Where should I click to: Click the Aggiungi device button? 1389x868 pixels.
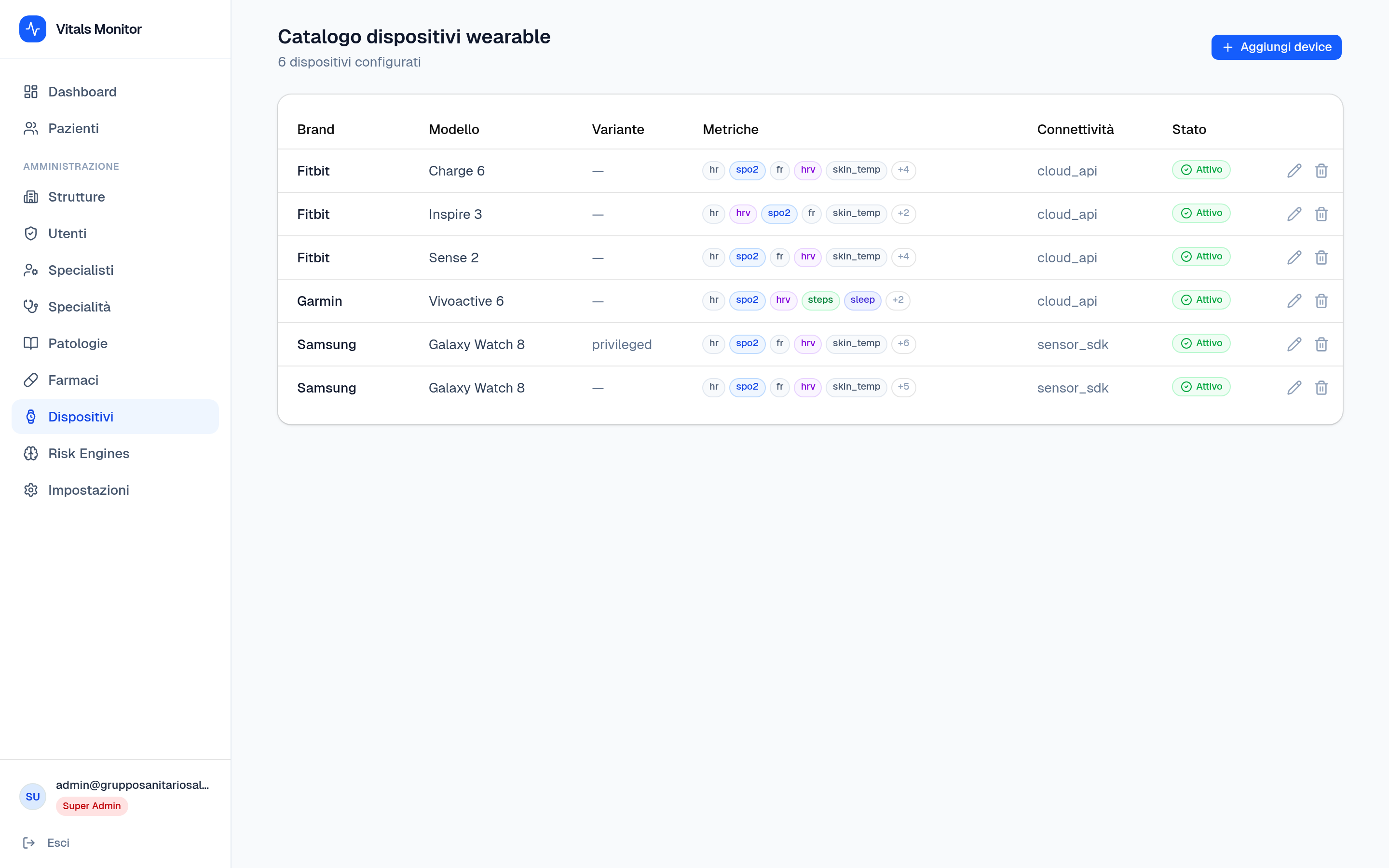(x=1276, y=47)
